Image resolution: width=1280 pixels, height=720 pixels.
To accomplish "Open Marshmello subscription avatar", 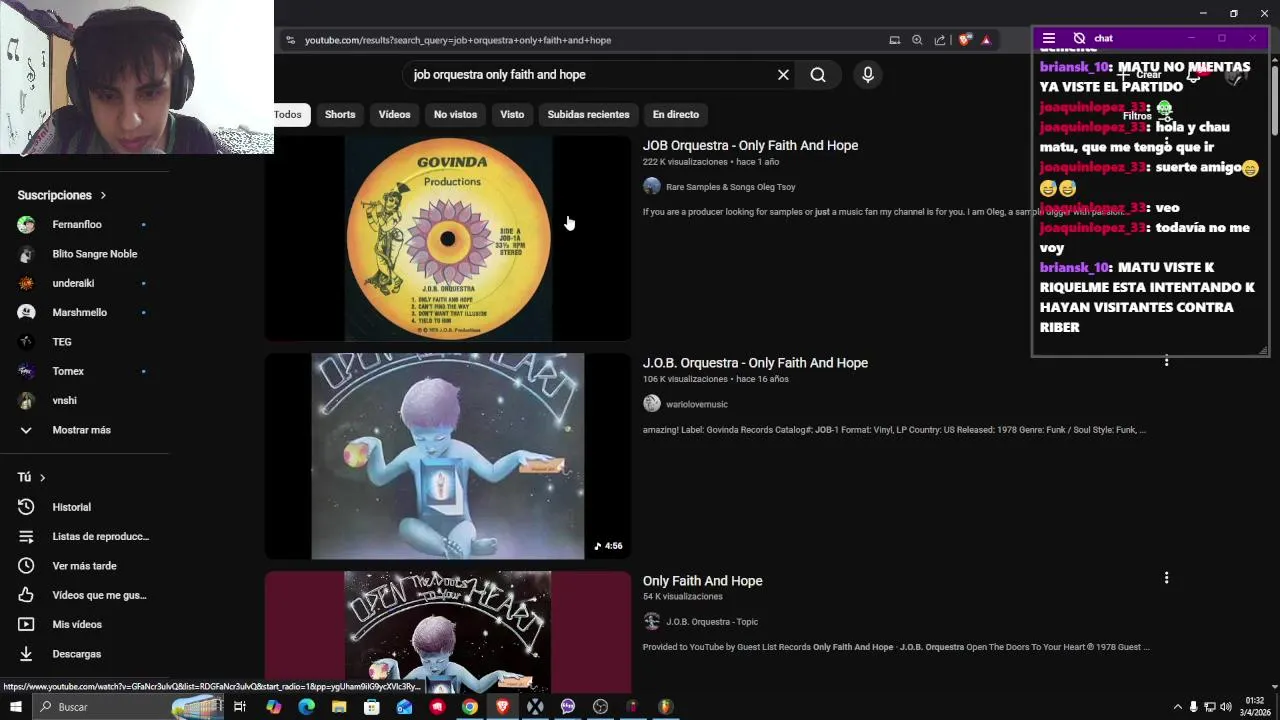I will coord(26,312).
